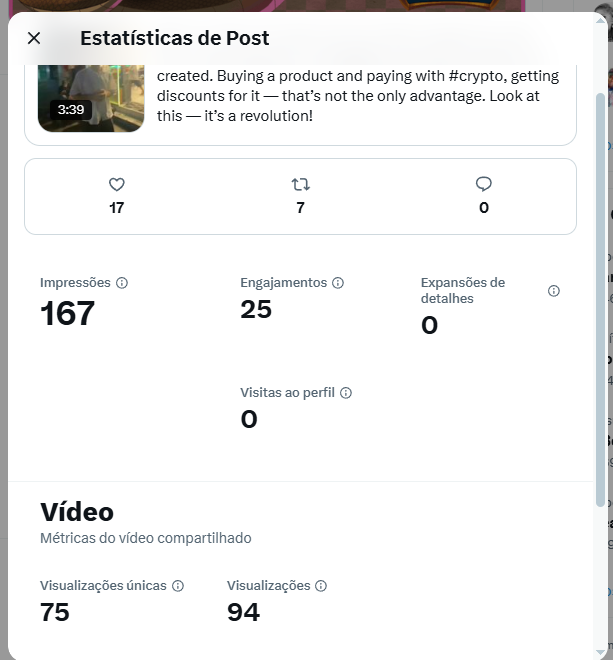Image resolution: width=613 pixels, height=660 pixels.
Task: Open info icon beside Engajamentos
Action: [x=338, y=283]
